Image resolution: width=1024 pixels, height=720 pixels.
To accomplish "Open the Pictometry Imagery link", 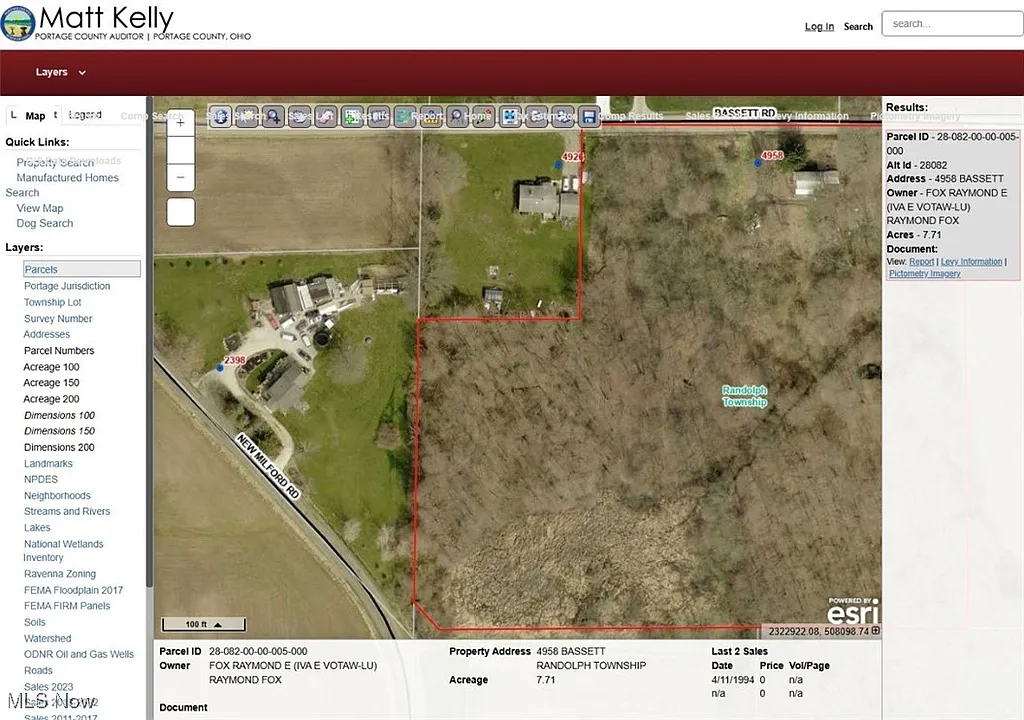I will click(x=924, y=274).
